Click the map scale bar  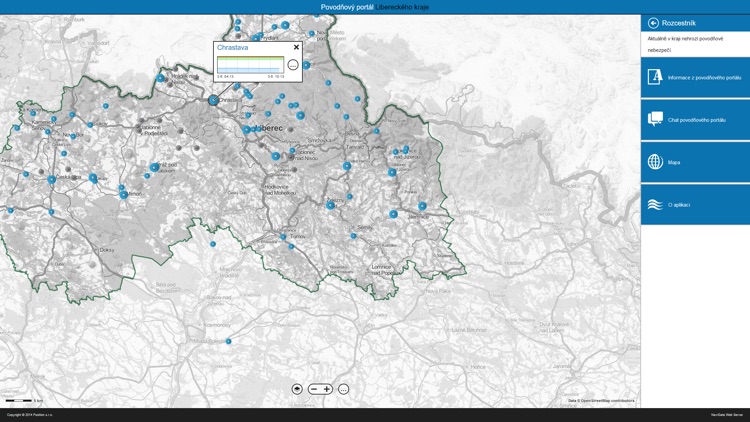pyautogui.click(x=19, y=400)
